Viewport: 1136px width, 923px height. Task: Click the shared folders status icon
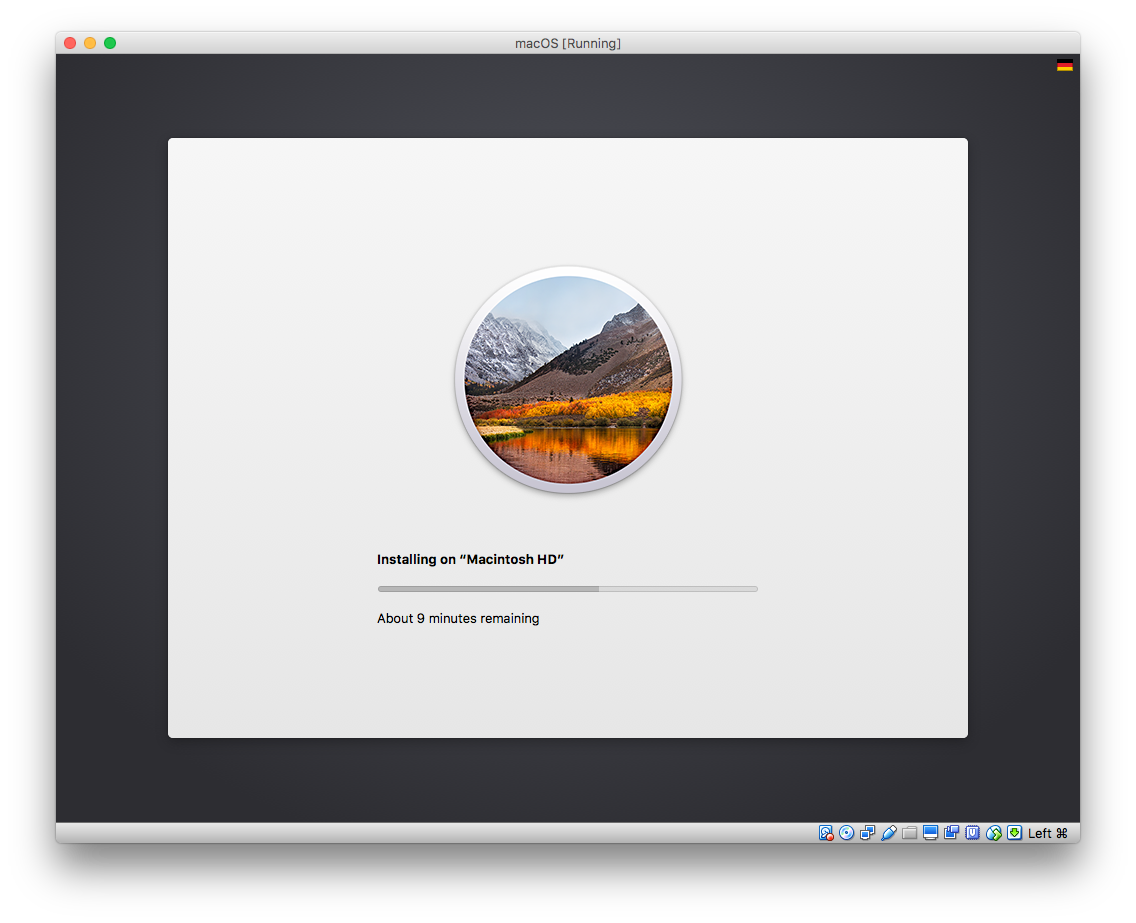pyautogui.click(x=909, y=833)
